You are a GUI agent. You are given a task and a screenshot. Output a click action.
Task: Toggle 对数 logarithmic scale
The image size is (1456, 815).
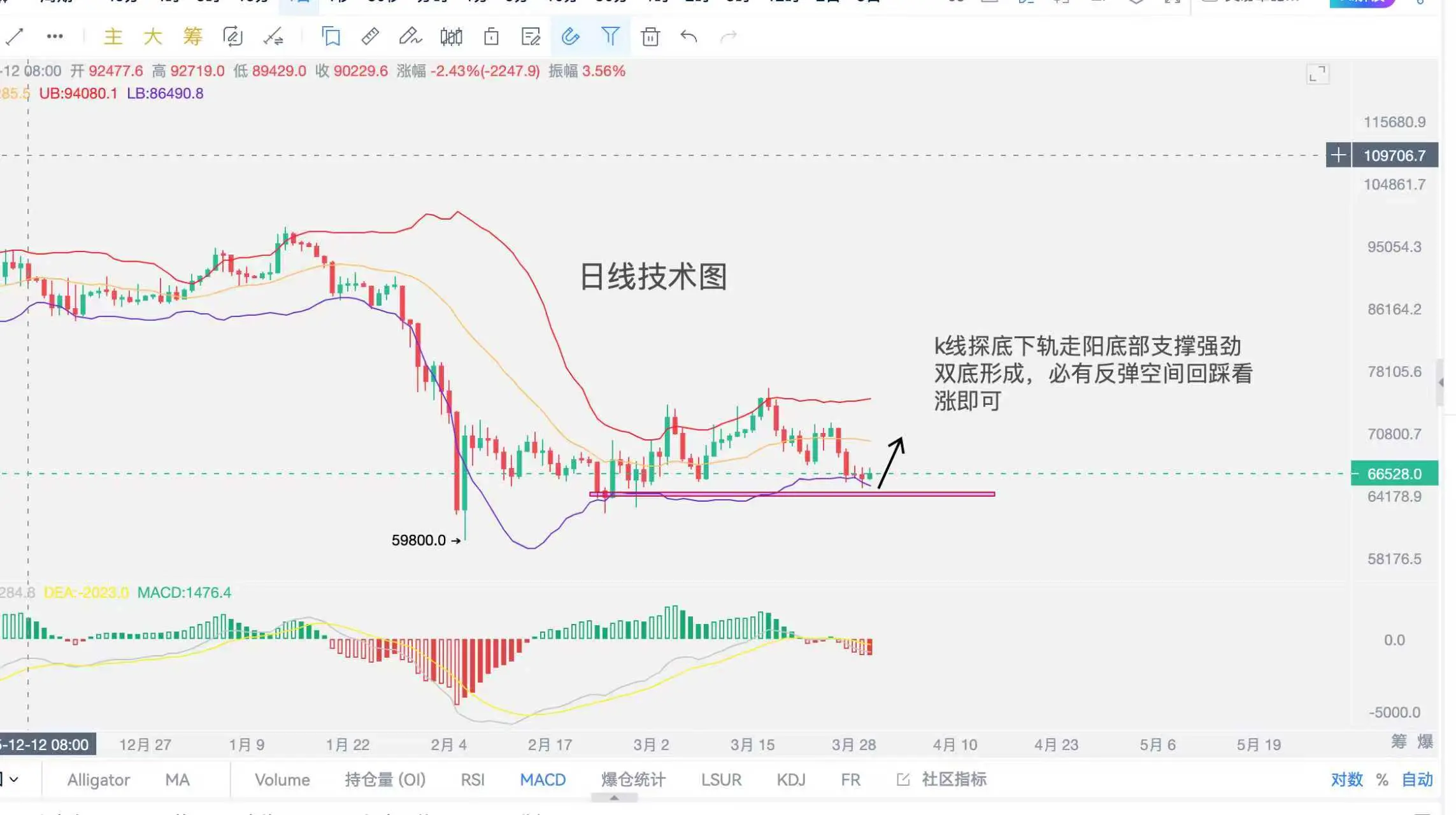1346,779
